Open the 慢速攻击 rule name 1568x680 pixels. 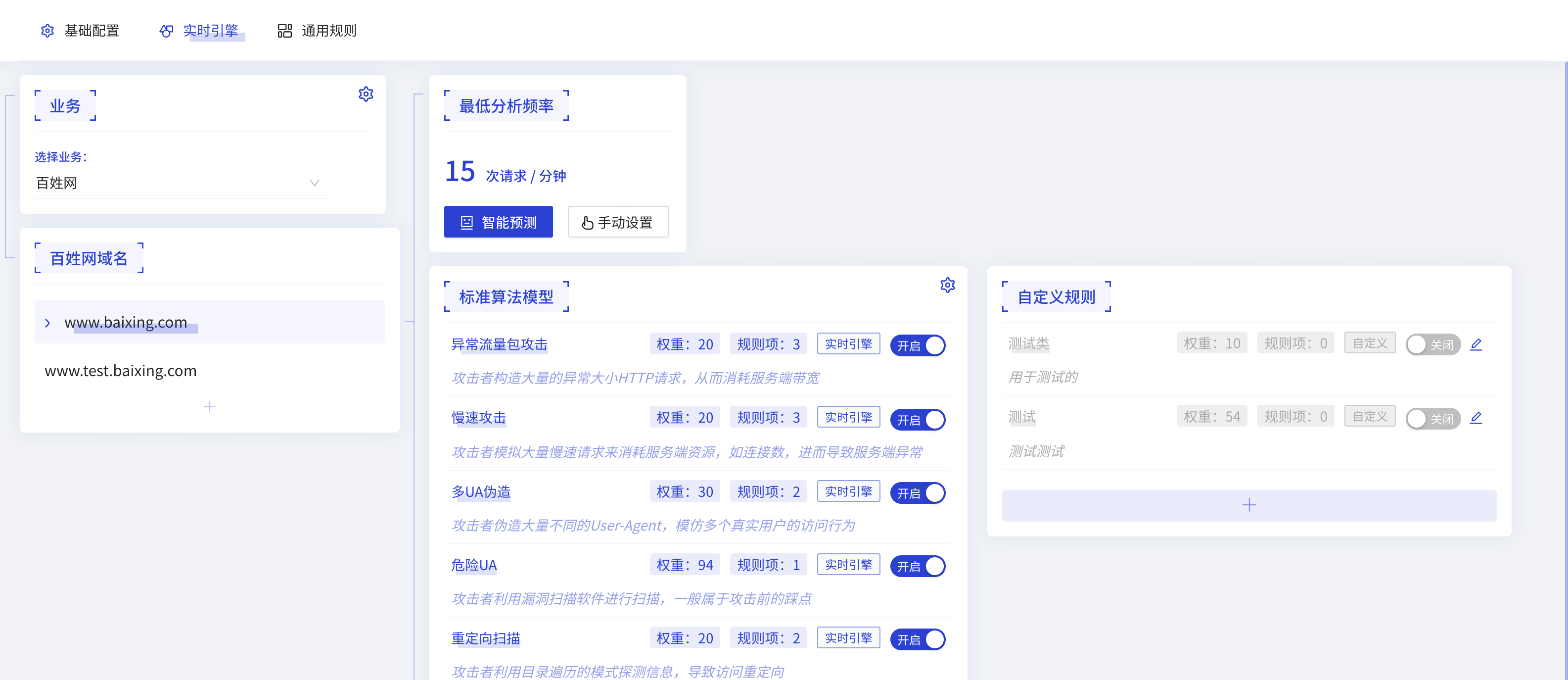(478, 418)
